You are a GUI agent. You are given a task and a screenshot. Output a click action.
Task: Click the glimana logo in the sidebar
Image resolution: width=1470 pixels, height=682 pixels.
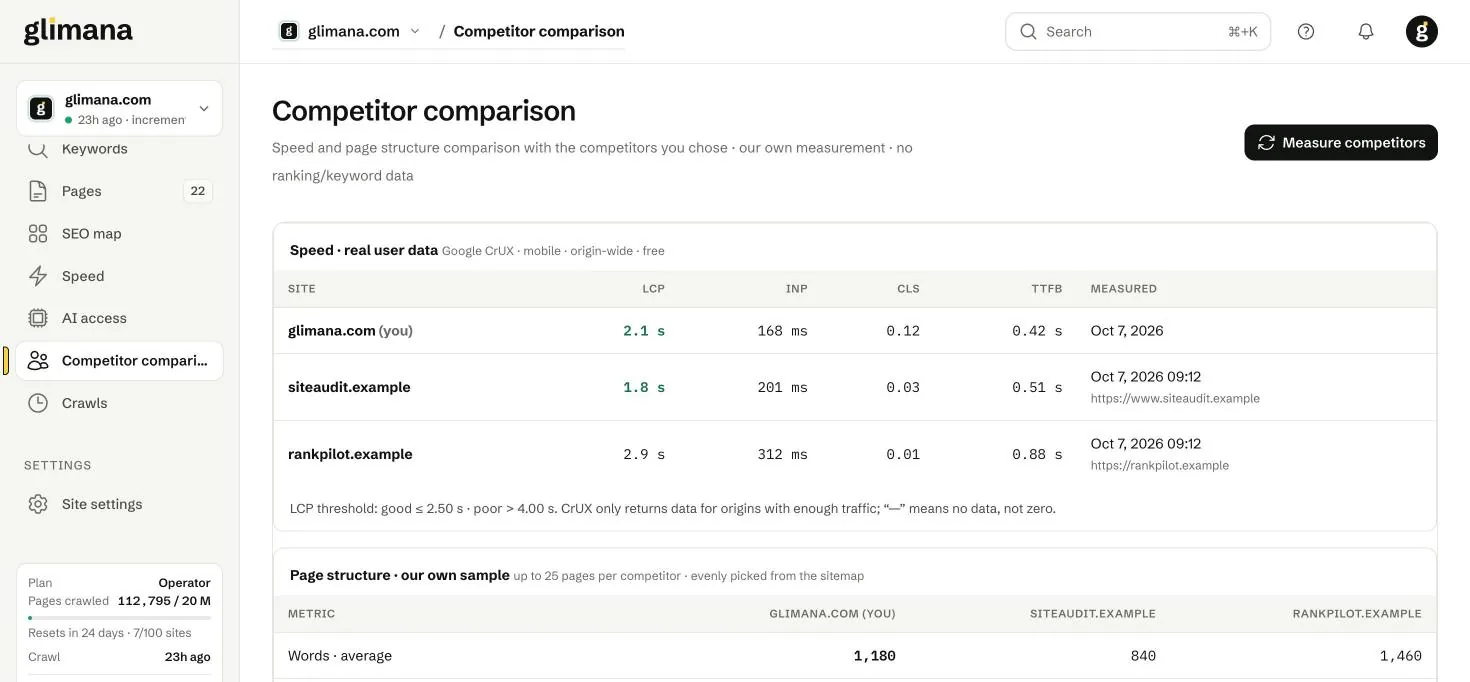coord(78,31)
